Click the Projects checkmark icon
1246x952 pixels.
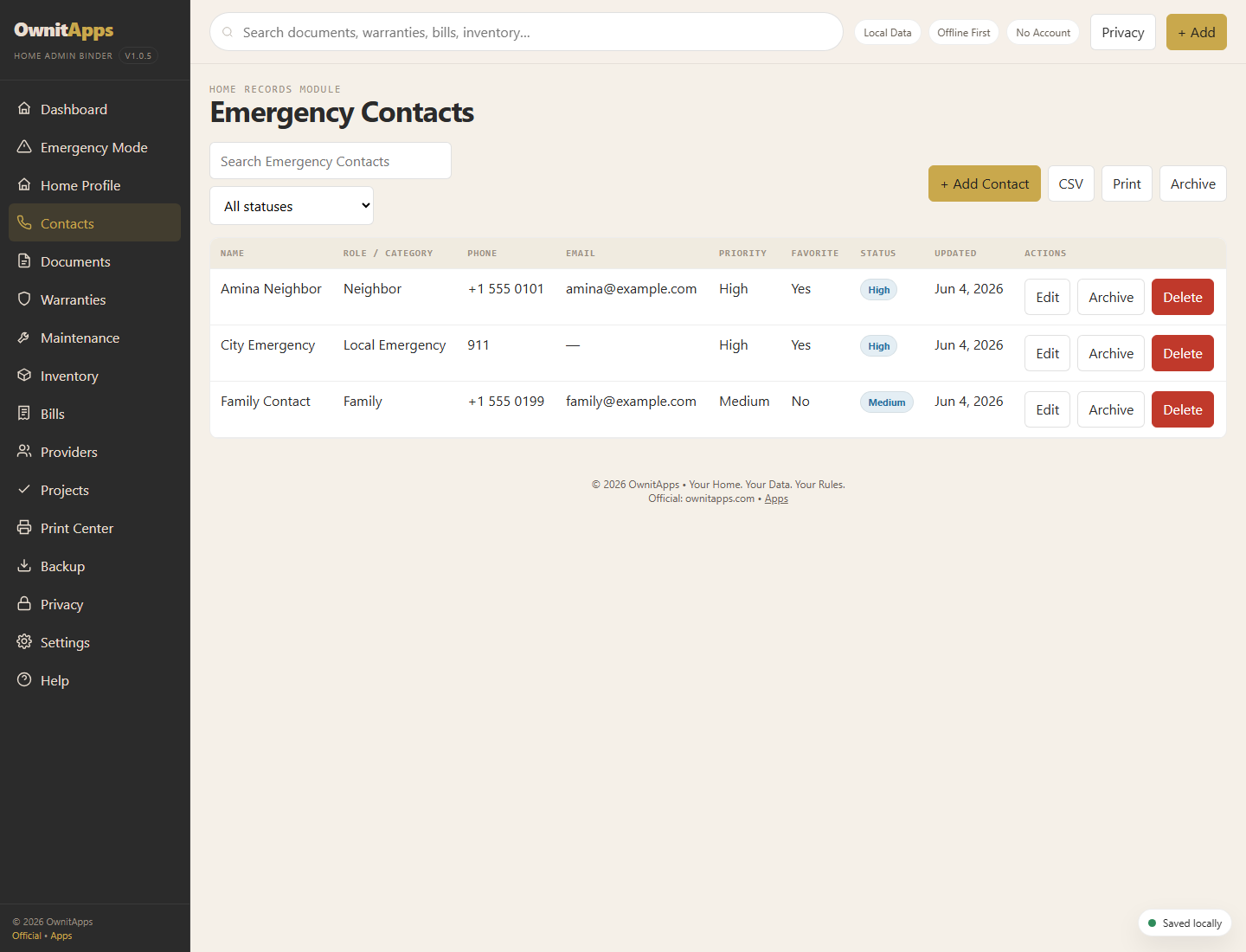coord(24,490)
